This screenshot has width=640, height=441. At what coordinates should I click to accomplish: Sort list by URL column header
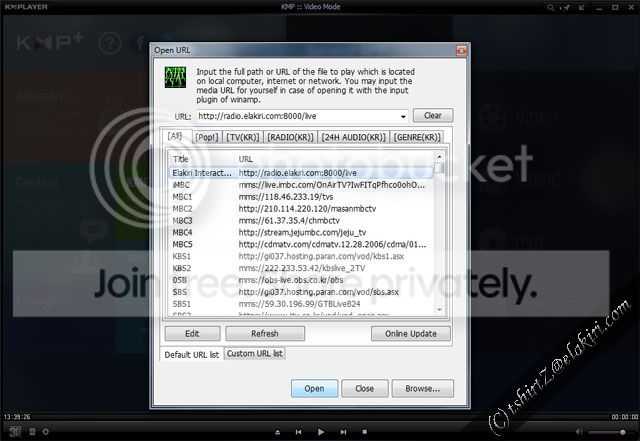tap(246, 159)
